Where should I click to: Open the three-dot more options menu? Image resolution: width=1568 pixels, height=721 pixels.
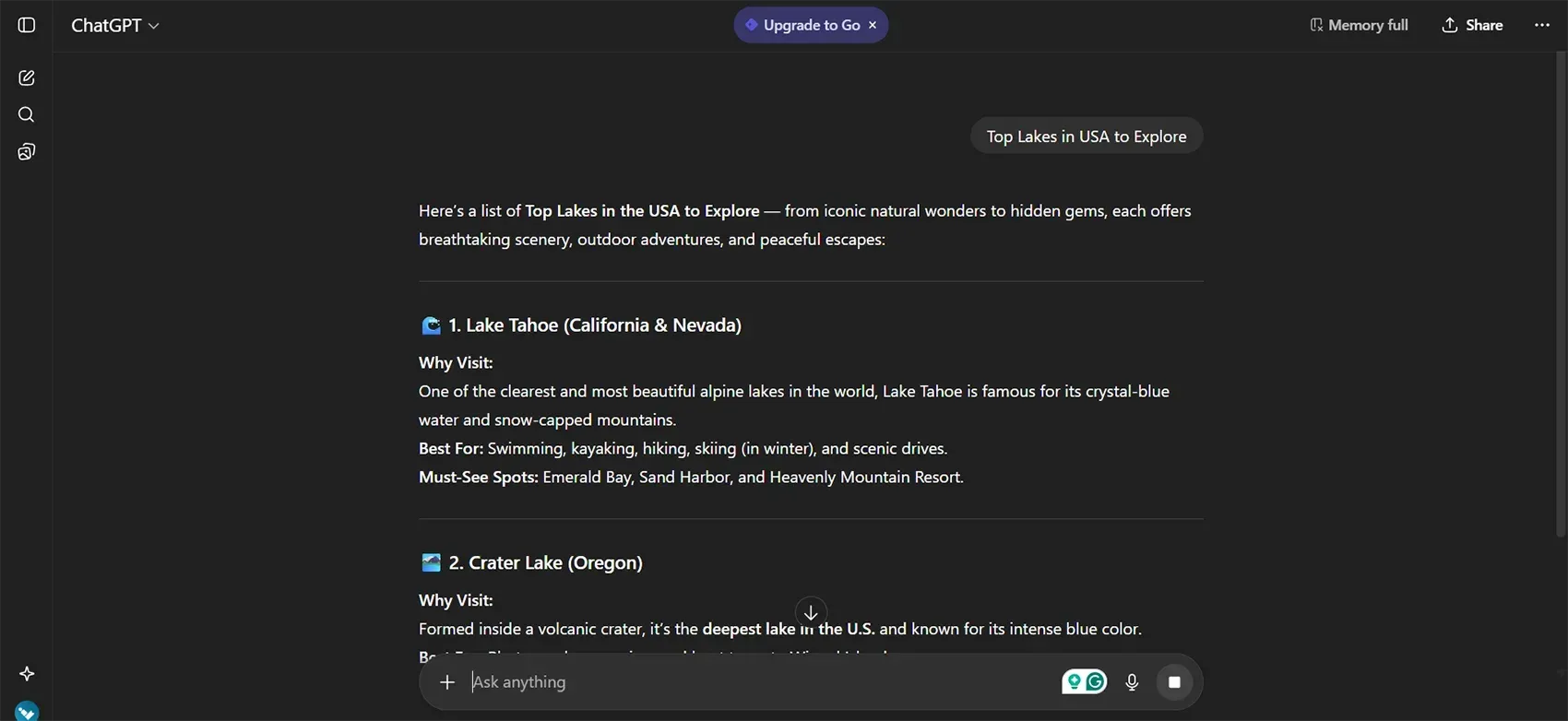click(x=1542, y=25)
